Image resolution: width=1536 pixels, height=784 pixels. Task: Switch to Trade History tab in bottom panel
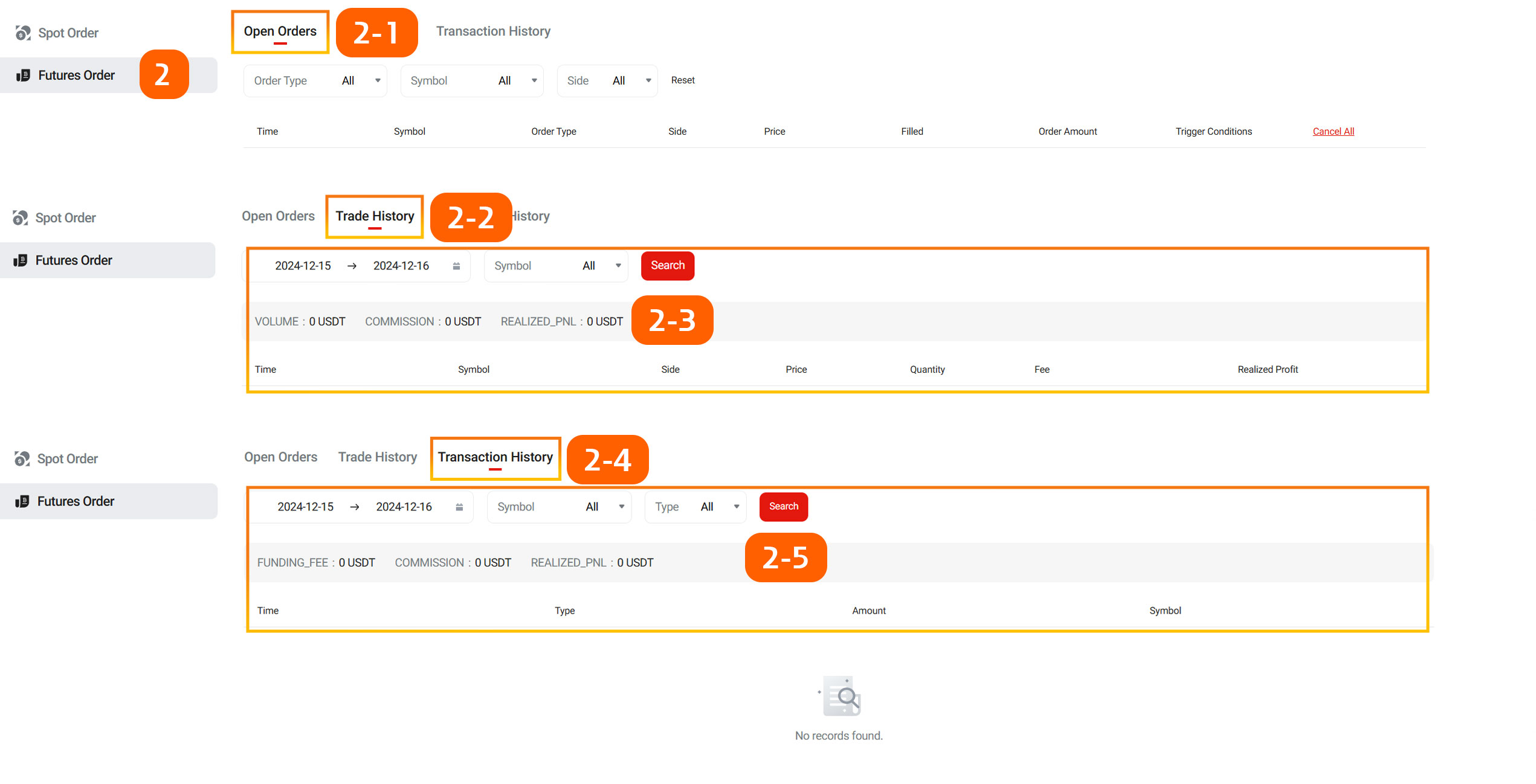(378, 457)
